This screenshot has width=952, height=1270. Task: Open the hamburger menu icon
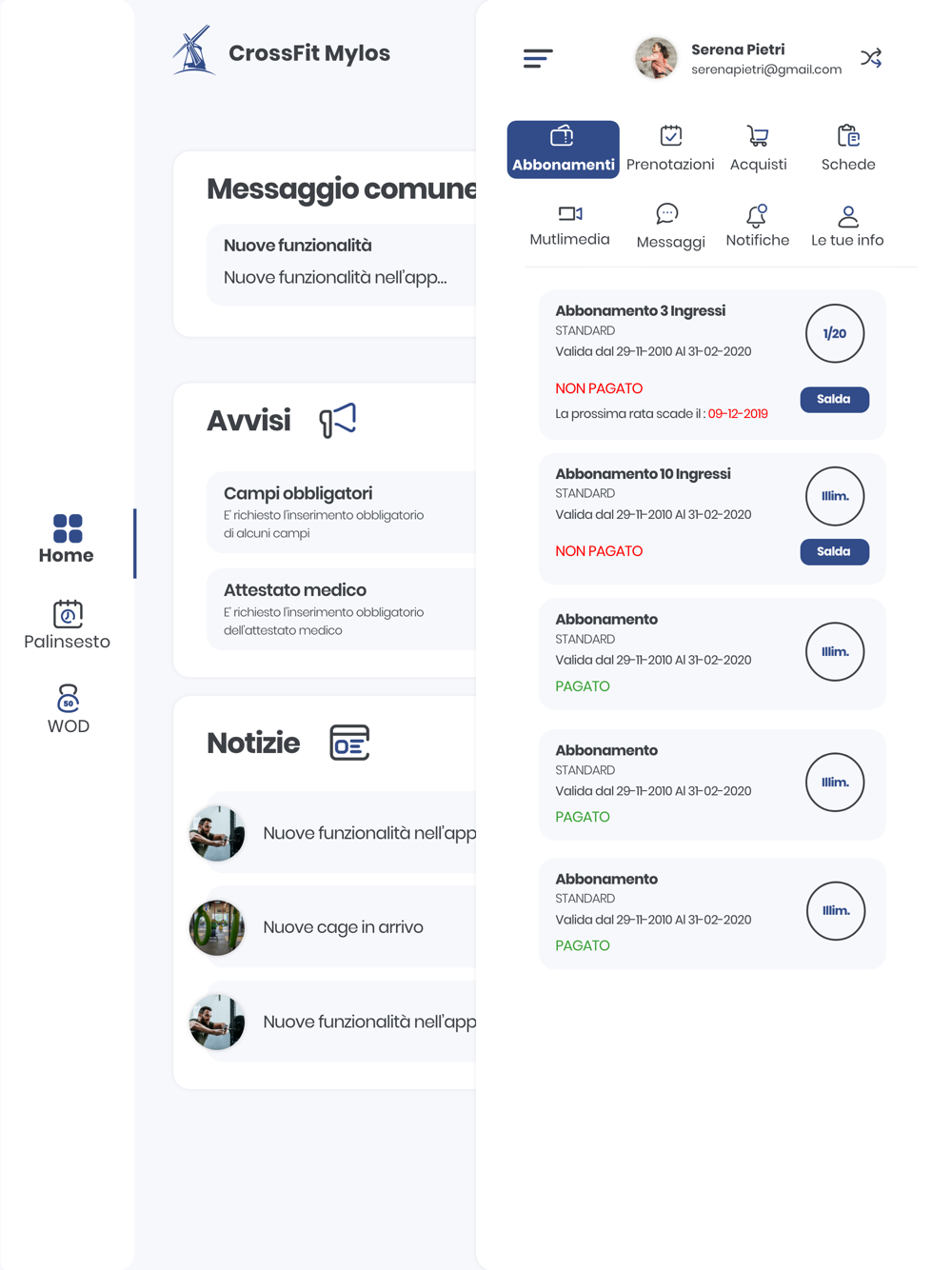click(538, 58)
